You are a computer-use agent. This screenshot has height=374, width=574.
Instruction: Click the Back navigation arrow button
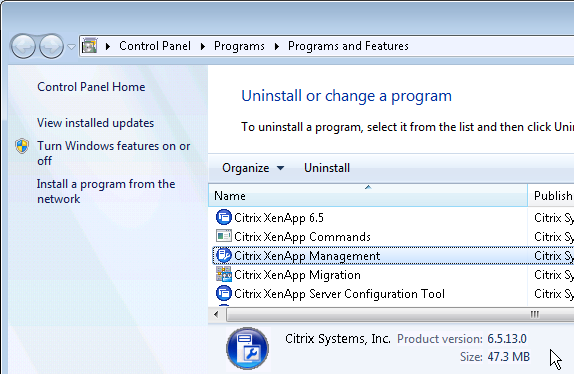click(23, 46)
